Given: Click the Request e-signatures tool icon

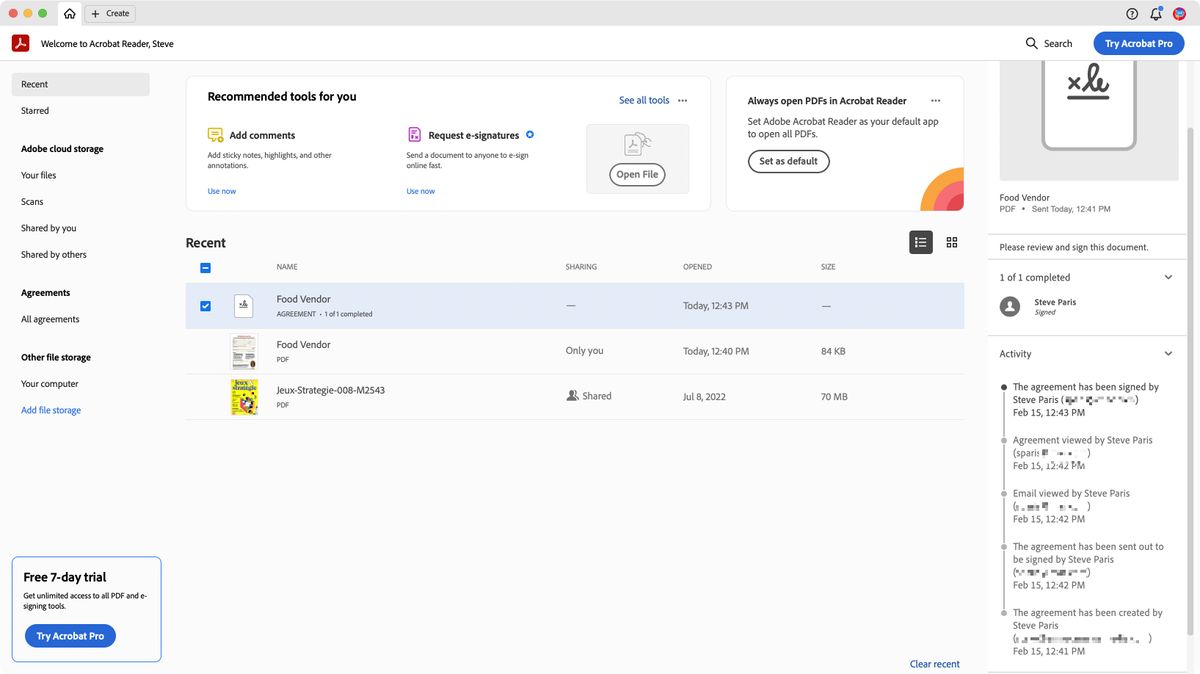Looking at the screenshot, I should click(414, 135).
